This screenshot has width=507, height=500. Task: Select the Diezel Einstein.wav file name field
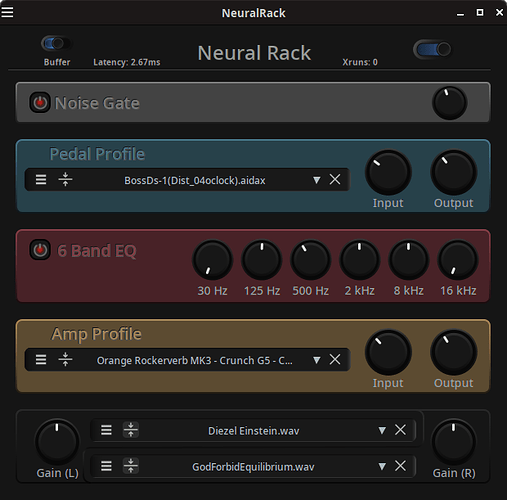pos(254,431)
